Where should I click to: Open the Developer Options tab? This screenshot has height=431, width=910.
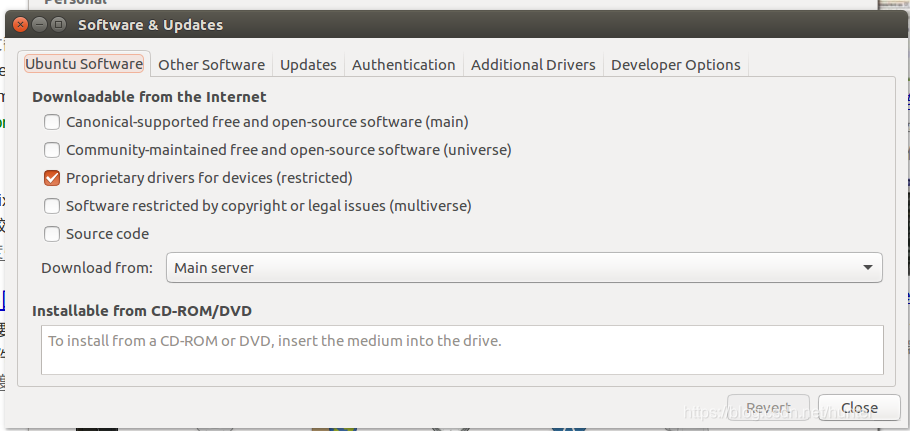click(676, 65)
